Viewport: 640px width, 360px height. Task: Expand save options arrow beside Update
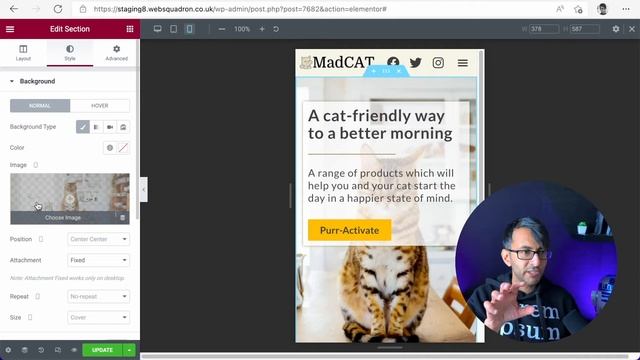129,350
